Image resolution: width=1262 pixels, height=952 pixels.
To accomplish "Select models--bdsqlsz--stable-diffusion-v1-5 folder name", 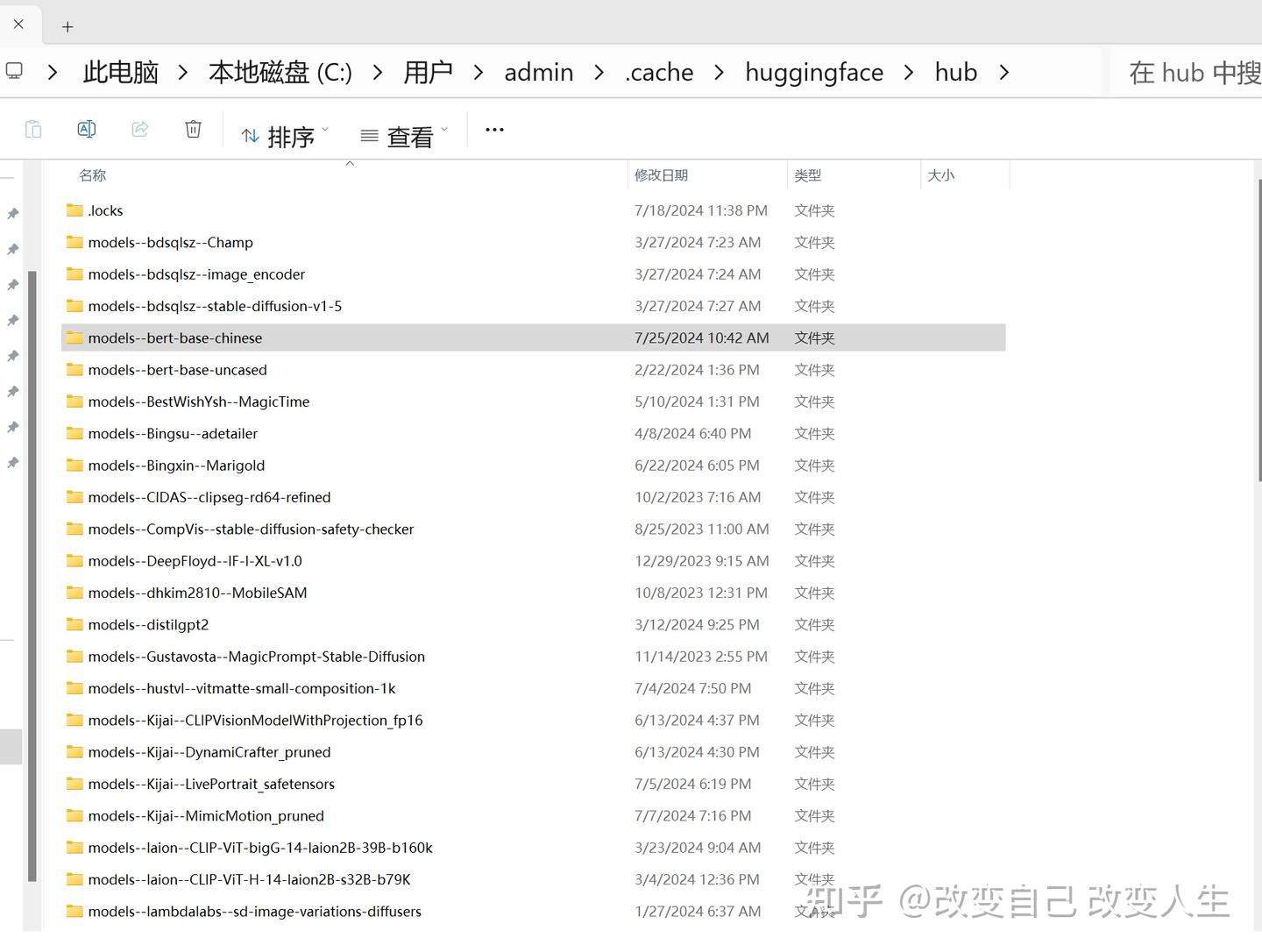I will [215, 306].
